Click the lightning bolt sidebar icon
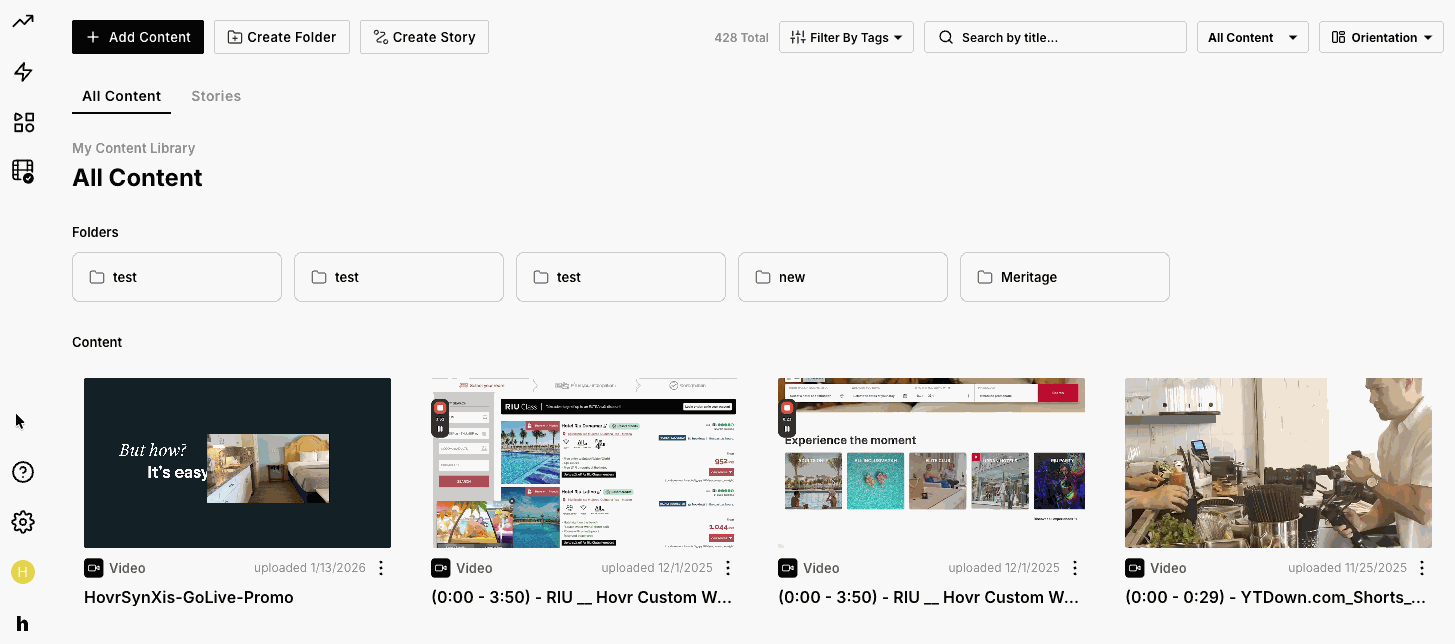The height and width of the screenshot is (644, 1455). pyautogui.click(x=23, y=72)
